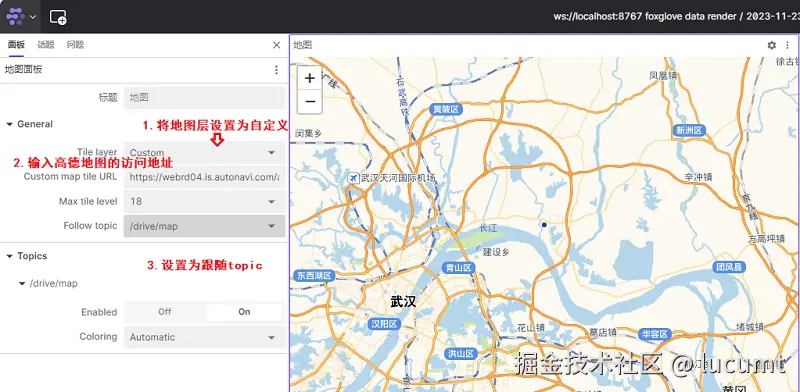The height and width of the screenshot is (392, 800).
Task: Click the 武汉 city label on map
Action: click(404, 302)
